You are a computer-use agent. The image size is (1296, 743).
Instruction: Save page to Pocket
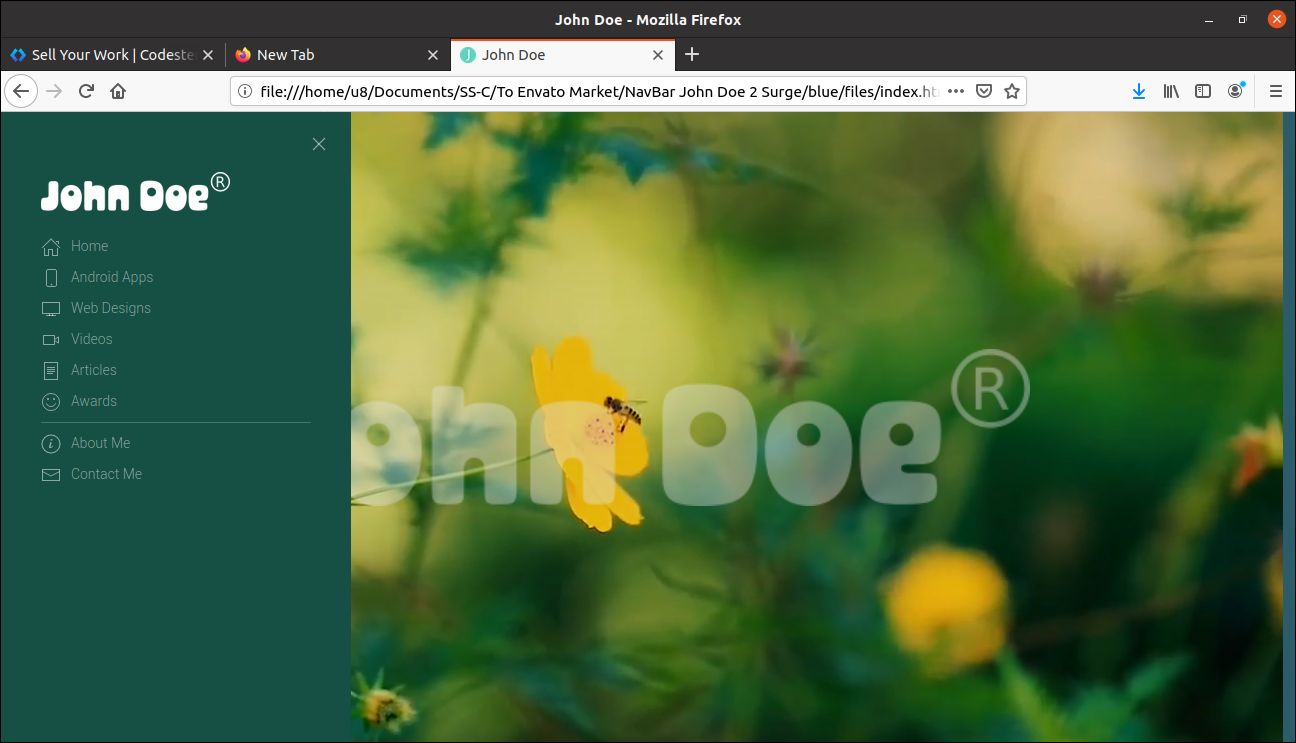point(984,91)
